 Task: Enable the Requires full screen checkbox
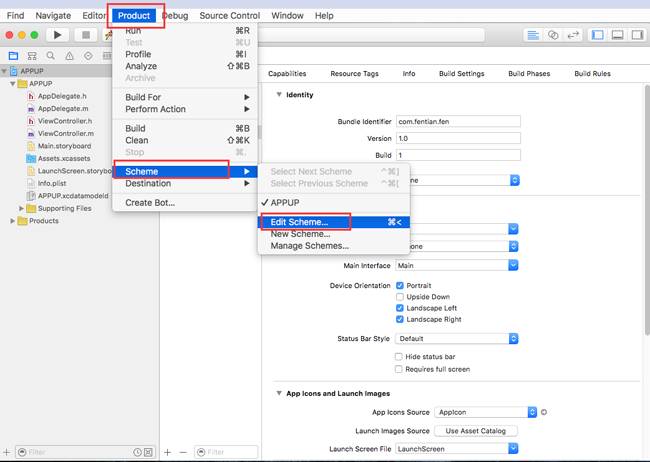click(399, 369)
